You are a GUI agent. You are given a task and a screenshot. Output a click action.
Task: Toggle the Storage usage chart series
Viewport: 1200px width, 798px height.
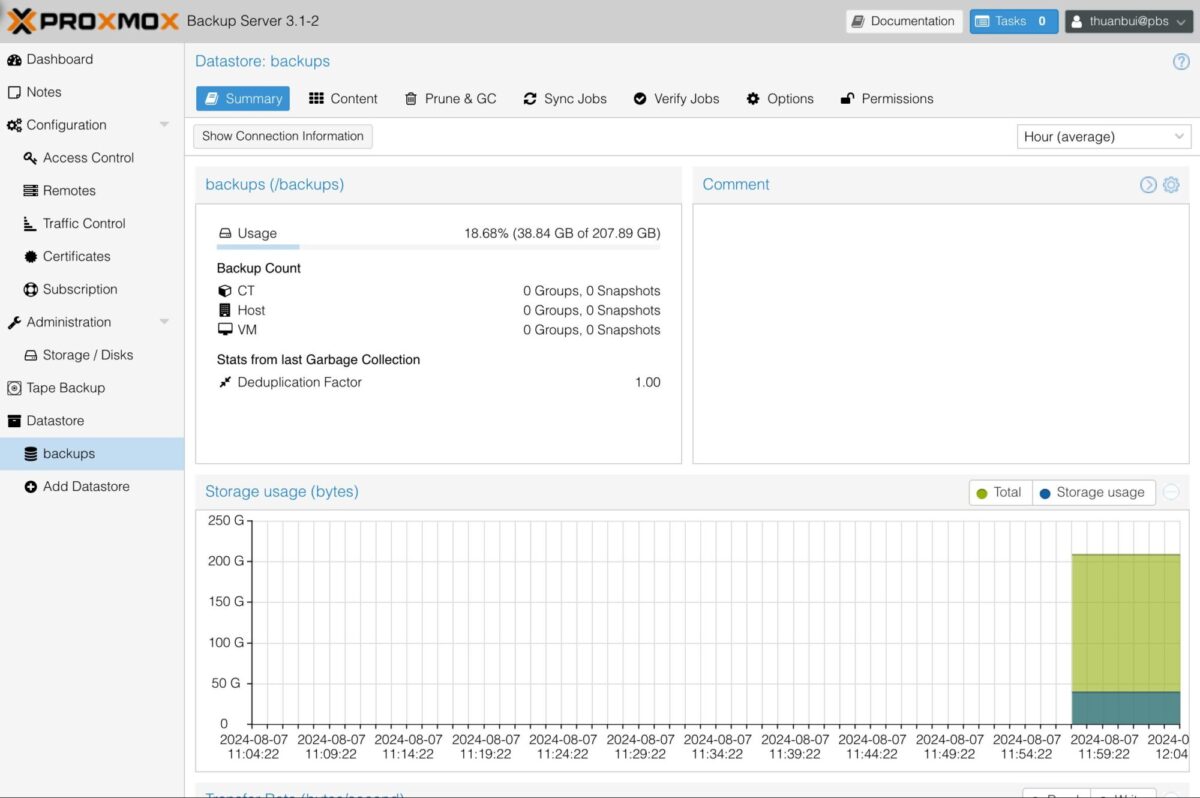point(1093,492)
